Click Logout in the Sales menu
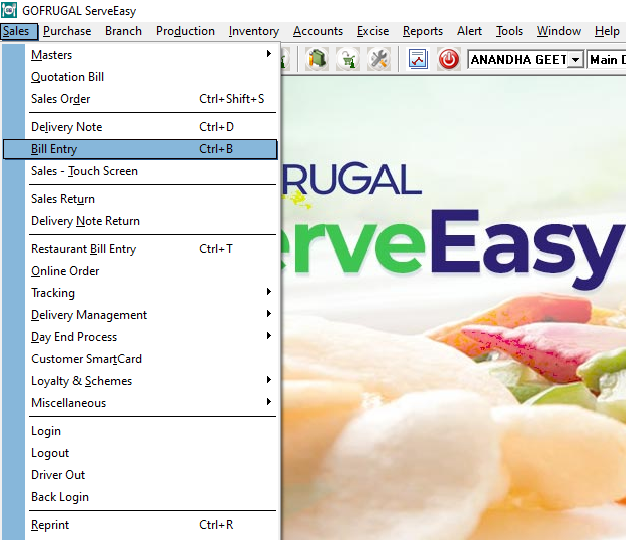The height and width of the screenshot is (540, 626). point(139,453)
